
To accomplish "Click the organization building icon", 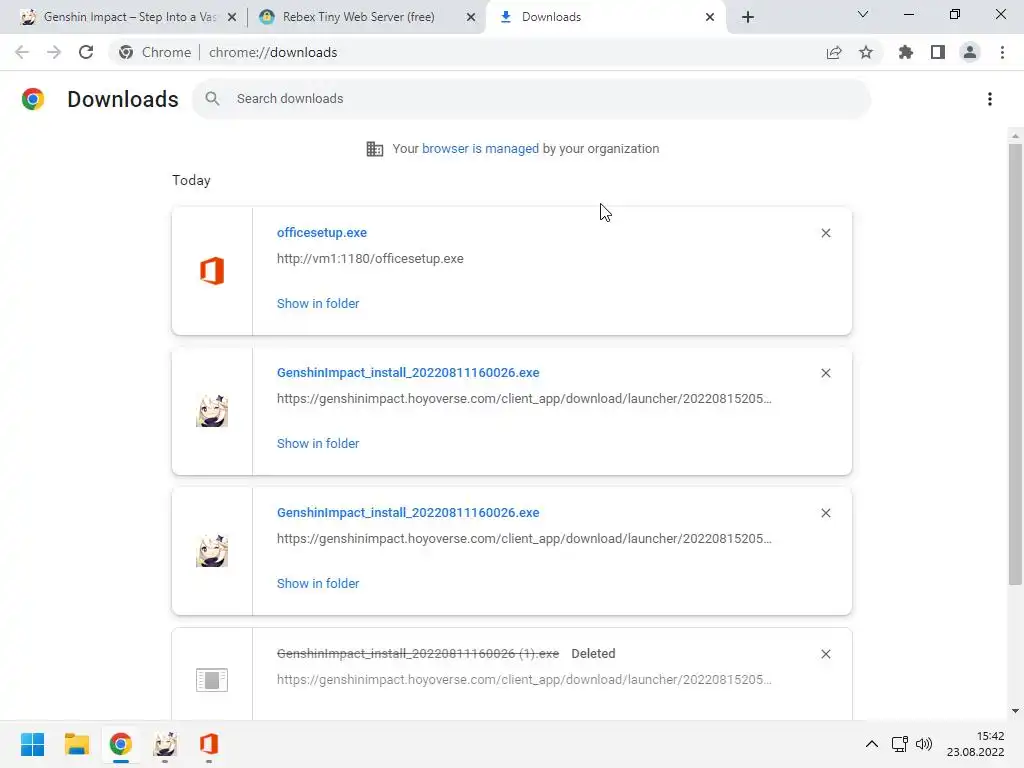I will pyautogui.click(x=375, y=149).
